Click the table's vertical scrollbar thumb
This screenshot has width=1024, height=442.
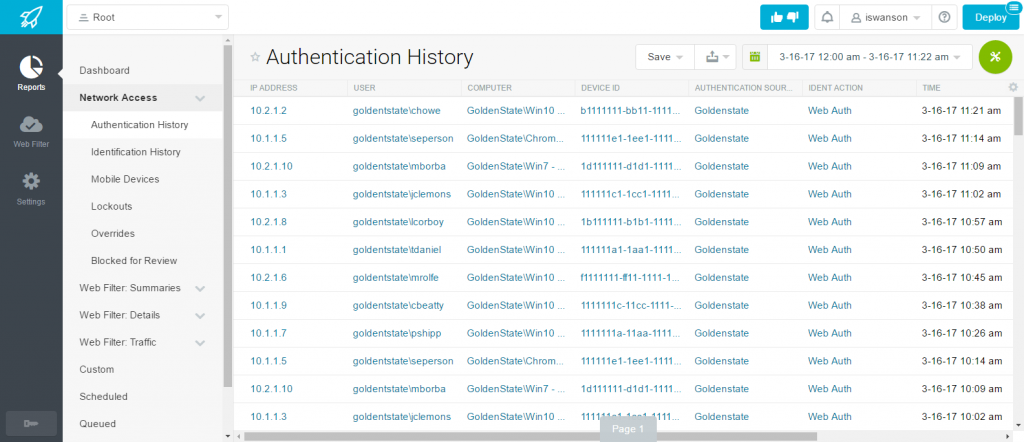click(x=1018, y=116)
